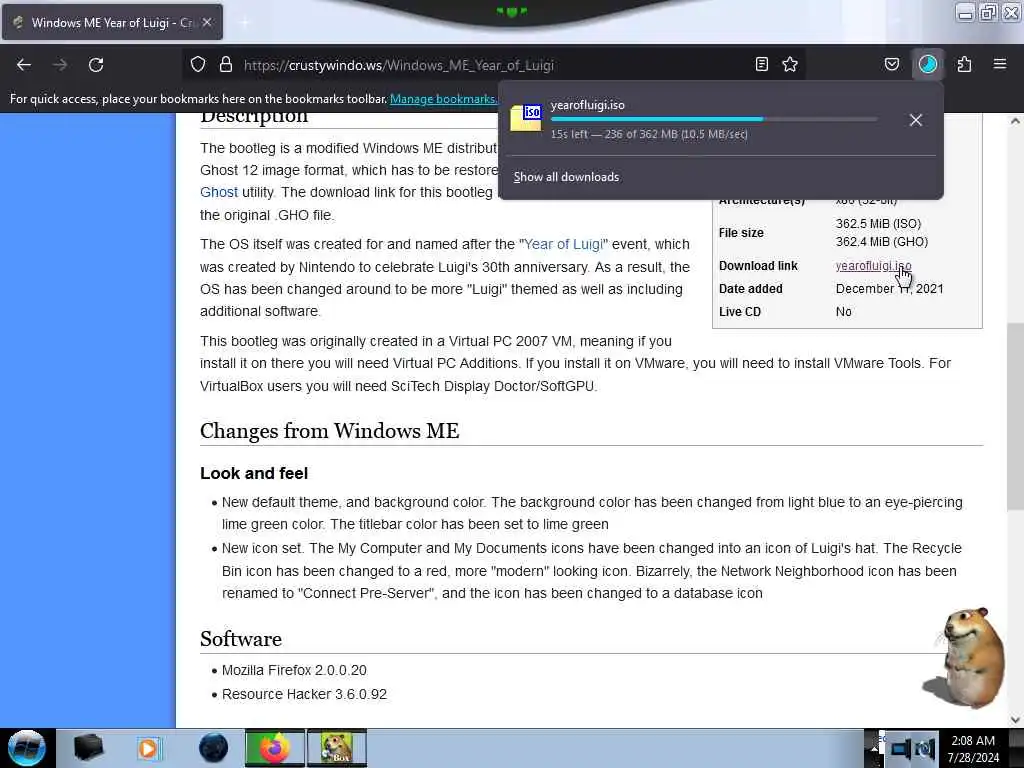Click the yearofluigi.iso file icon in downloads
Viewport: 1024px width, 768px height.
(526, 118)
